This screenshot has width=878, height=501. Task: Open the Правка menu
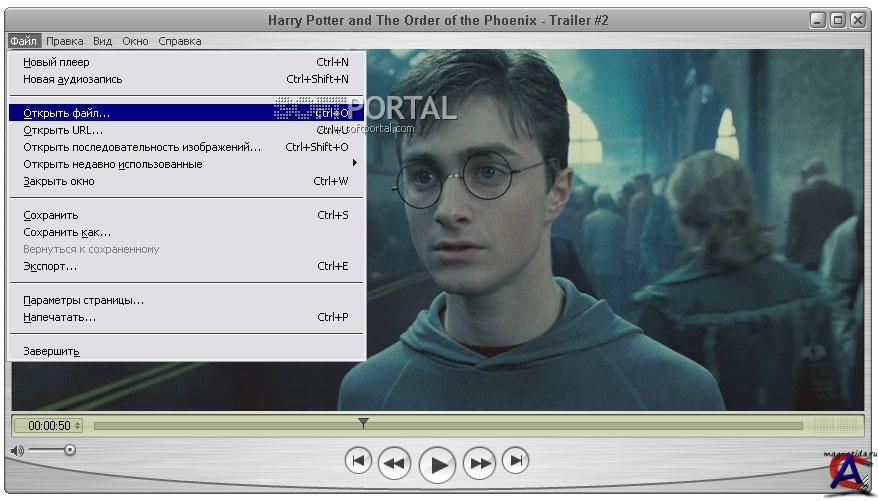(65, 41)
